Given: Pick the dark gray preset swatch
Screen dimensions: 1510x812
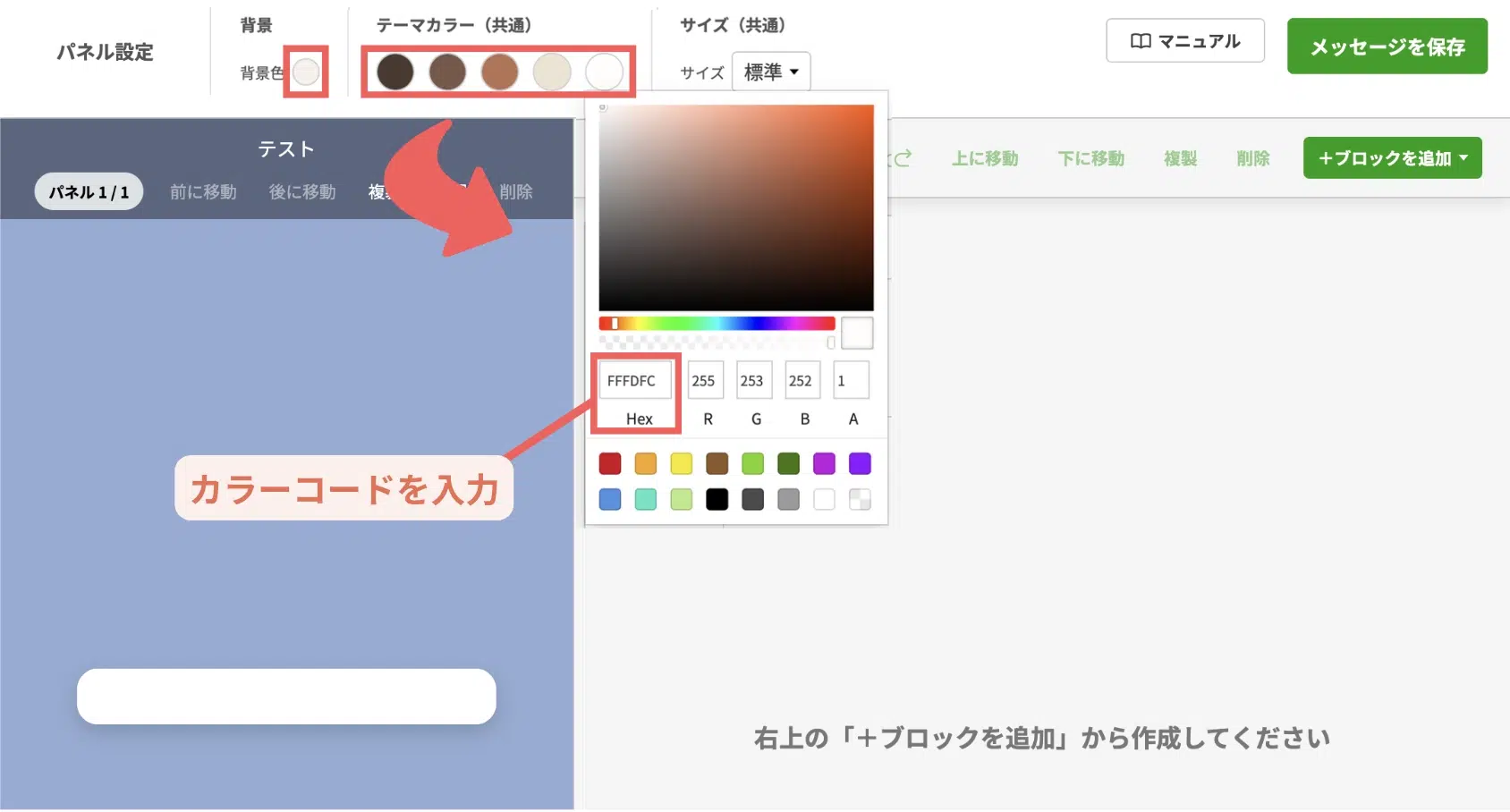Looking at the screenshot, I should 753,499.
